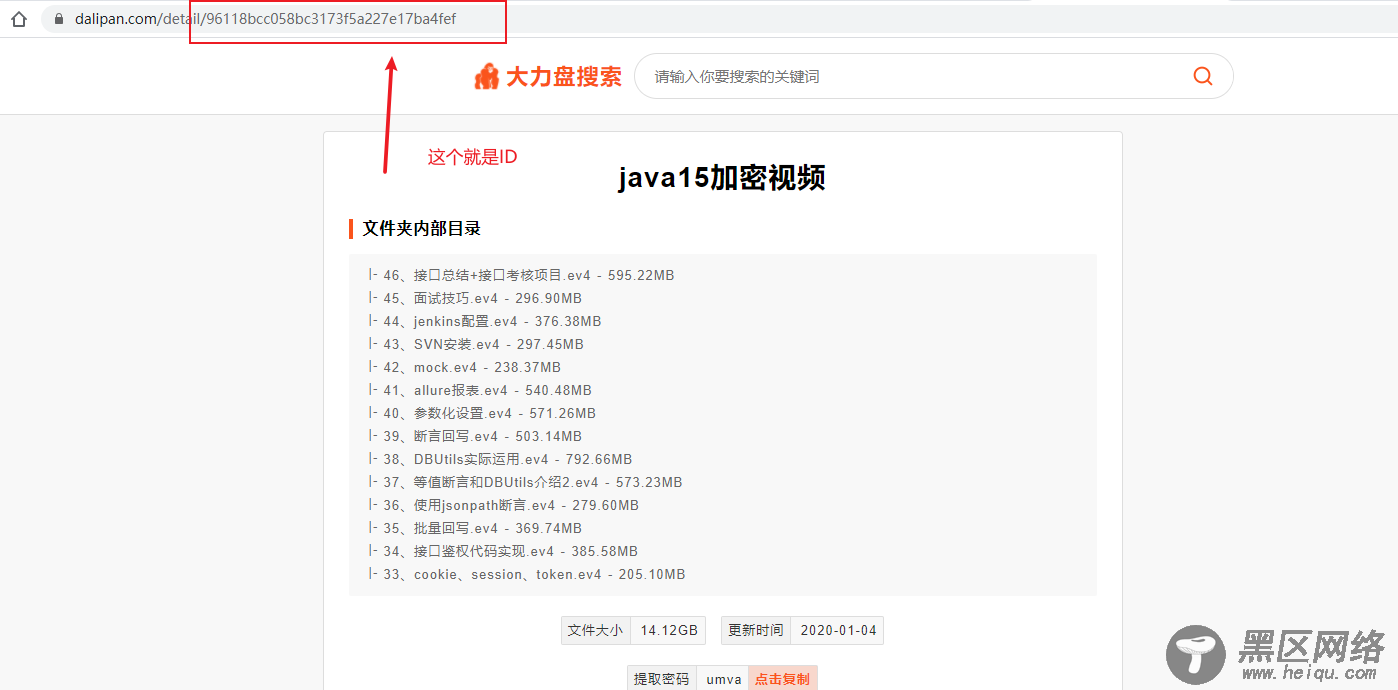Select row 36、使用jsonpath断言.ev4

tap(503, 505)
